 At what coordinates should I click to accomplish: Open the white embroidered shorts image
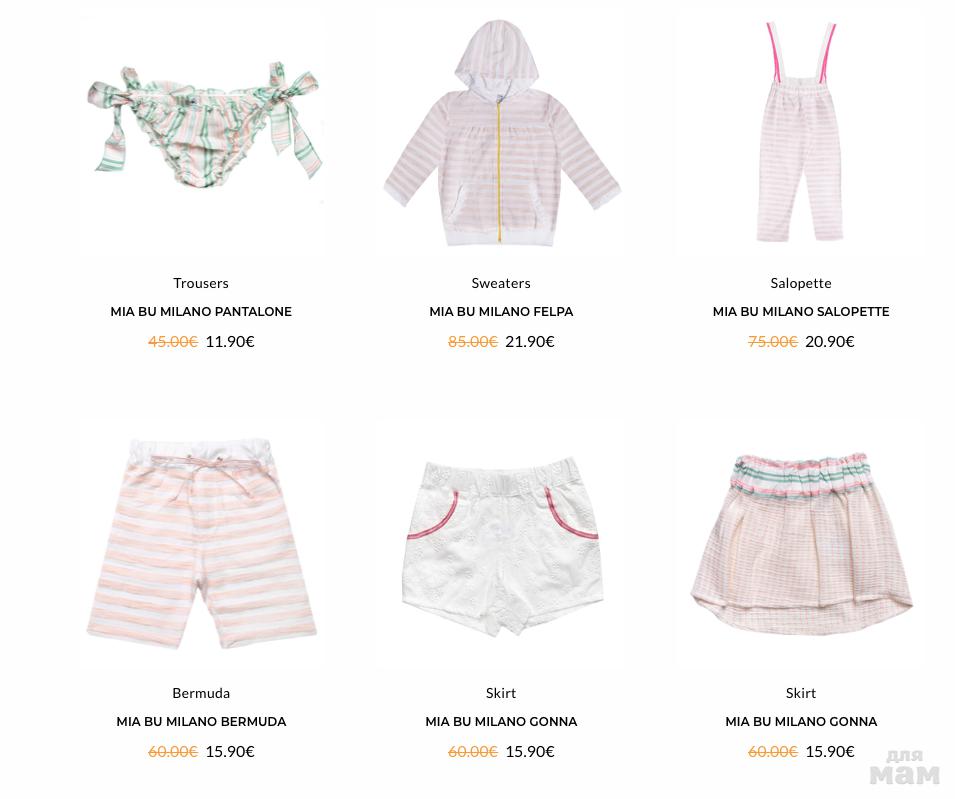pyautogui.click(x=502, y=547)
